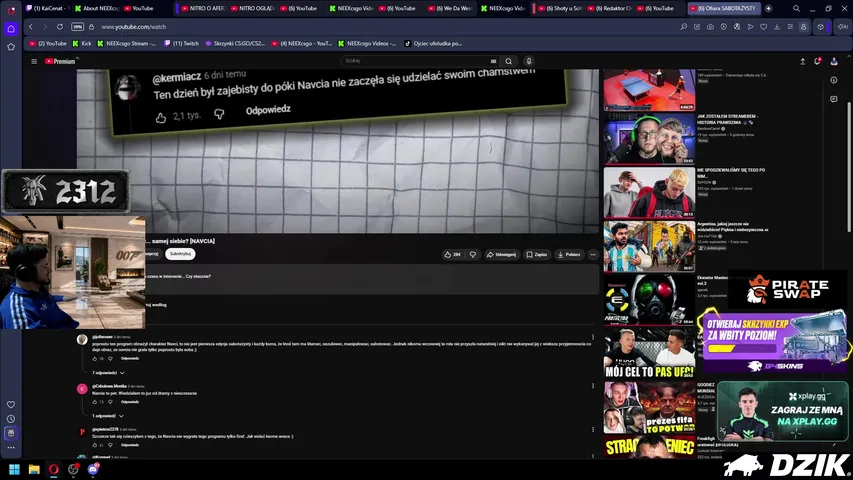Screen dimensions: 853x480
Task: Open the YouTube account avatar menu
Action: point(834,61)
